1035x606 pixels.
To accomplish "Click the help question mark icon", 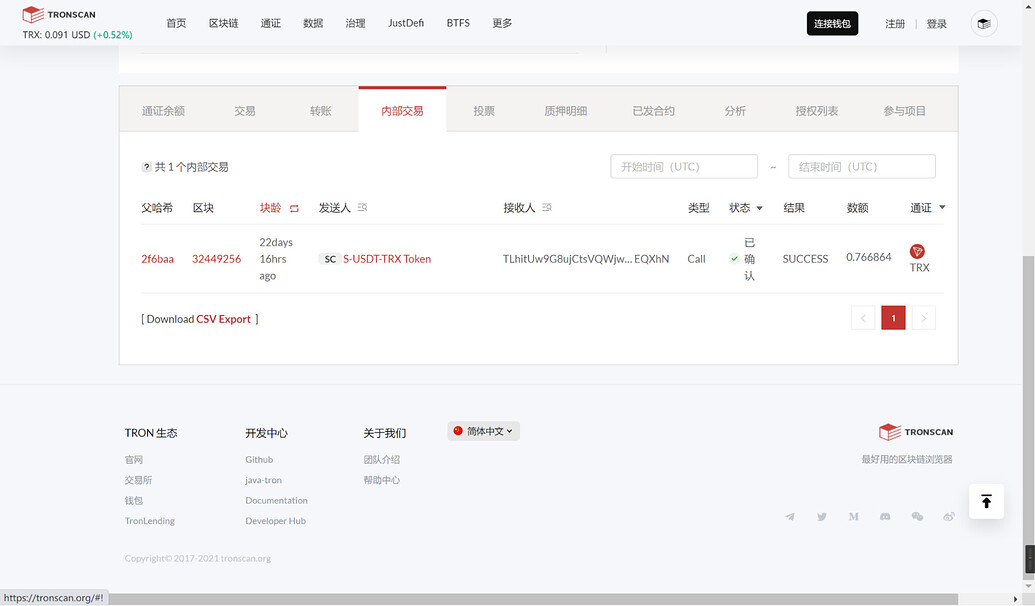I will pyautogui.click(x=145, y=167).
